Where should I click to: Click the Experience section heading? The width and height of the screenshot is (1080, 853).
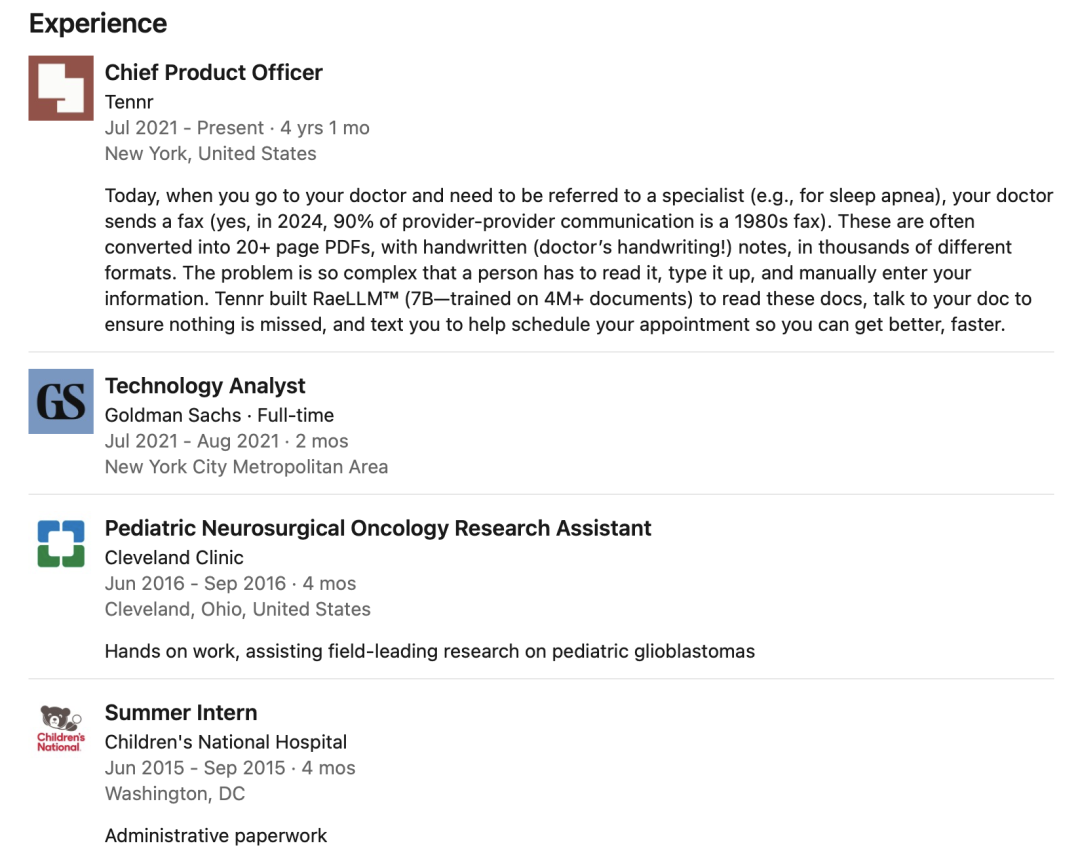point(98,23)
